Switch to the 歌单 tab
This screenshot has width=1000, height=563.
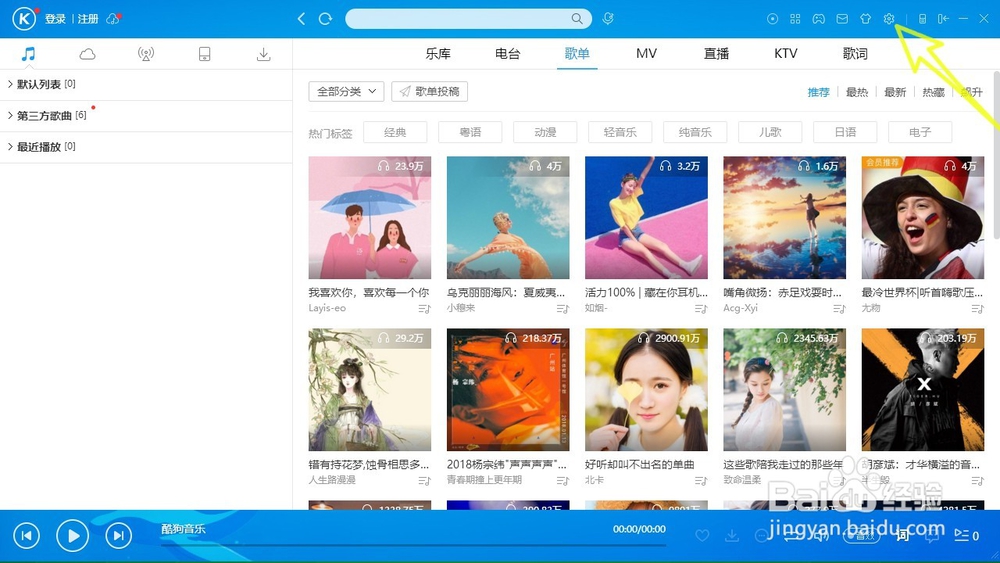click(x=577, y=54)
